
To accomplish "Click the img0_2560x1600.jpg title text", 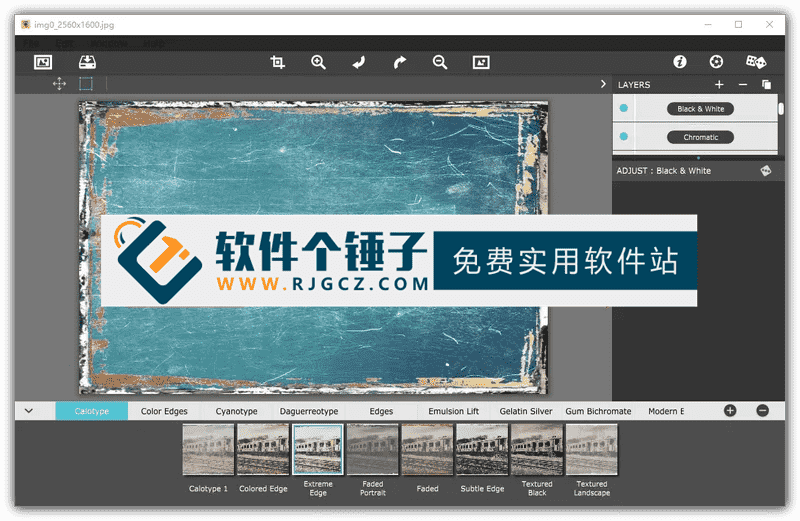I will 74,24.
